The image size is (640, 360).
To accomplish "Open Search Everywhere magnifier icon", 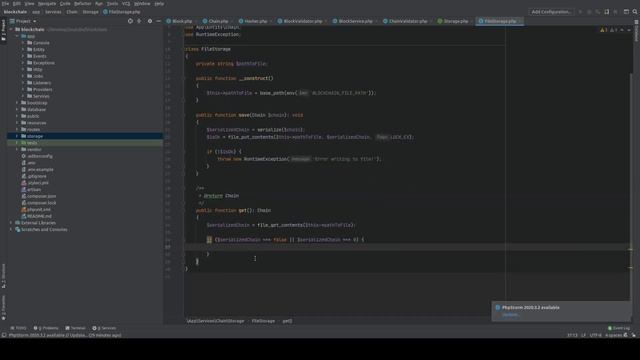I will pyautogui.click(x=635, y=12).
